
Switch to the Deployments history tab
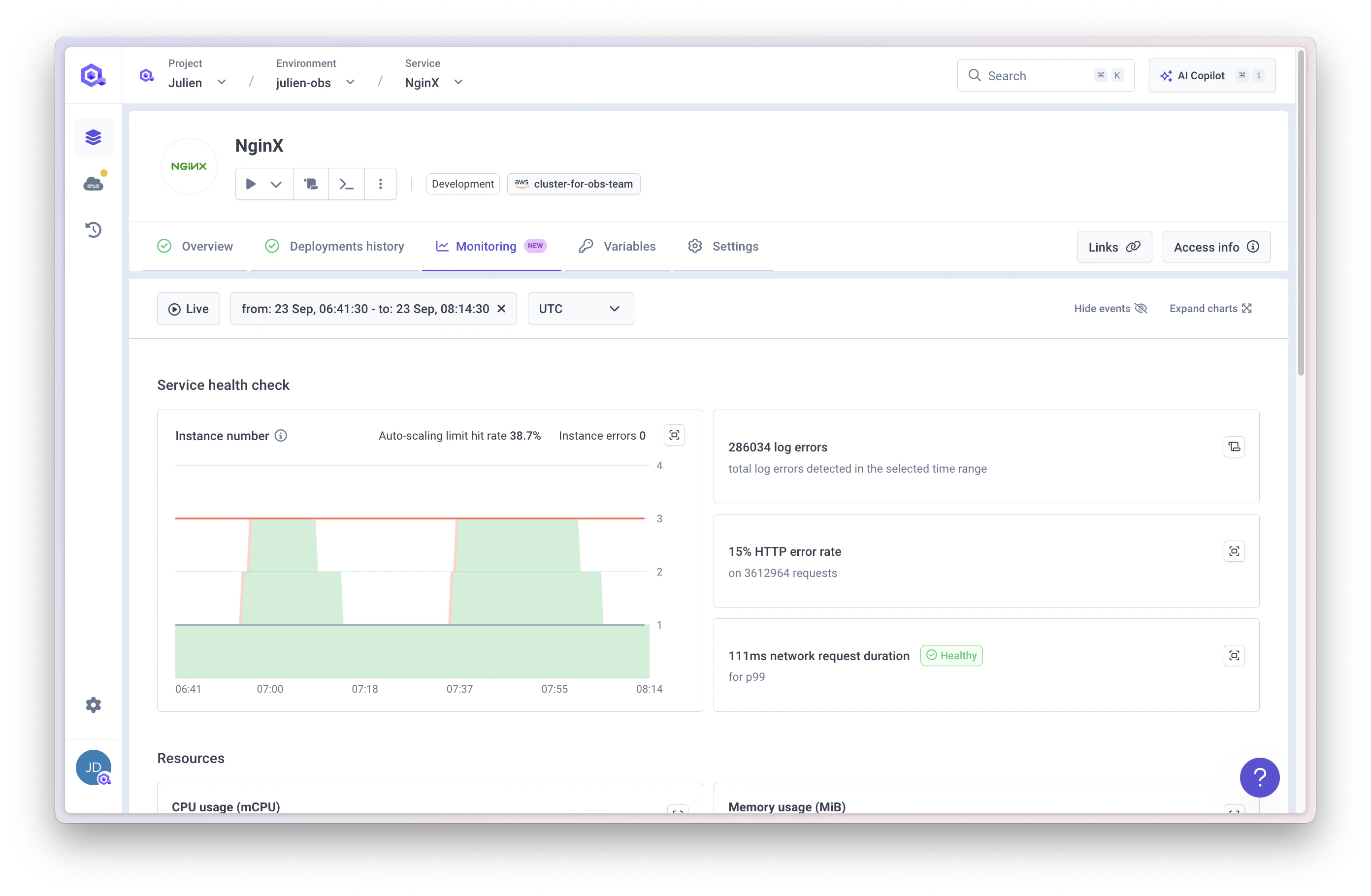(x=346, y=246)
